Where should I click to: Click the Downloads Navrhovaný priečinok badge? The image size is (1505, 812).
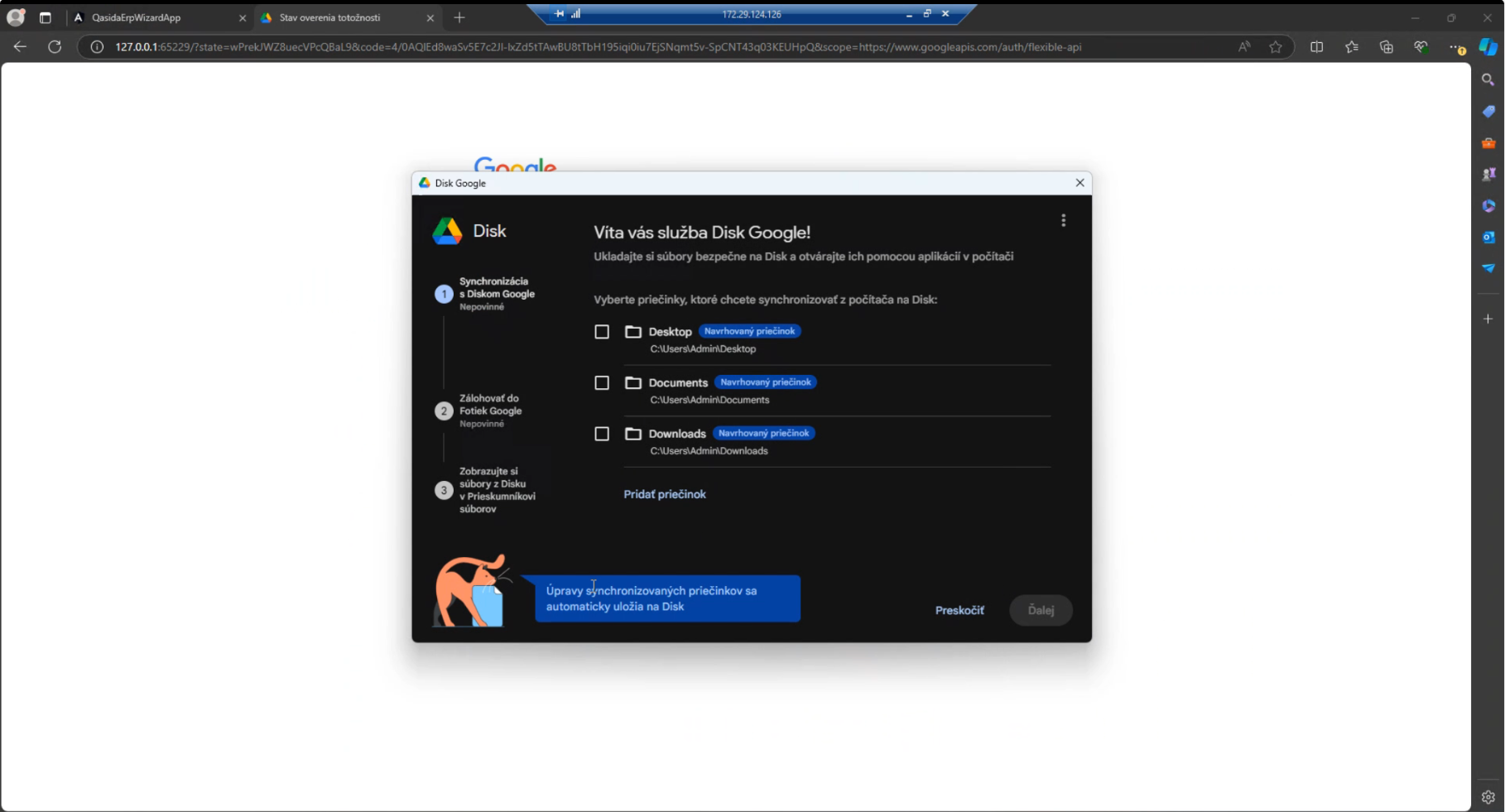(x=763, y=433)
